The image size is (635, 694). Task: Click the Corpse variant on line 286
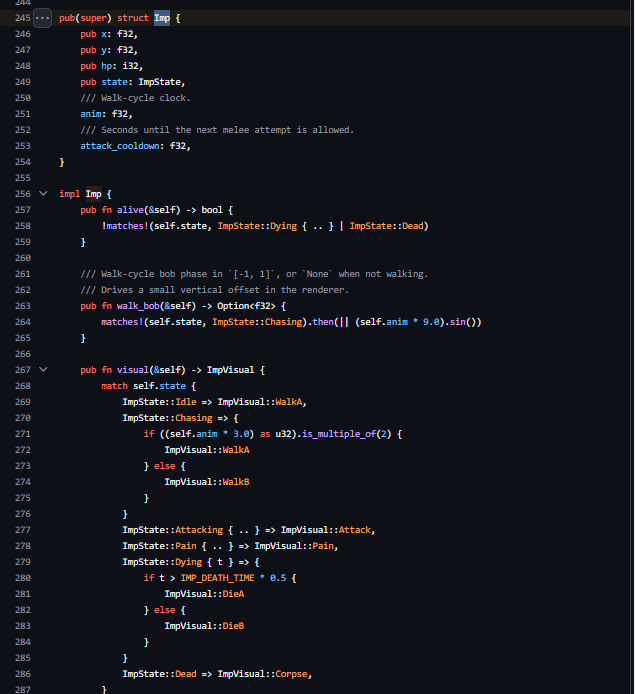pyautogui.click(x=291, y=674)
